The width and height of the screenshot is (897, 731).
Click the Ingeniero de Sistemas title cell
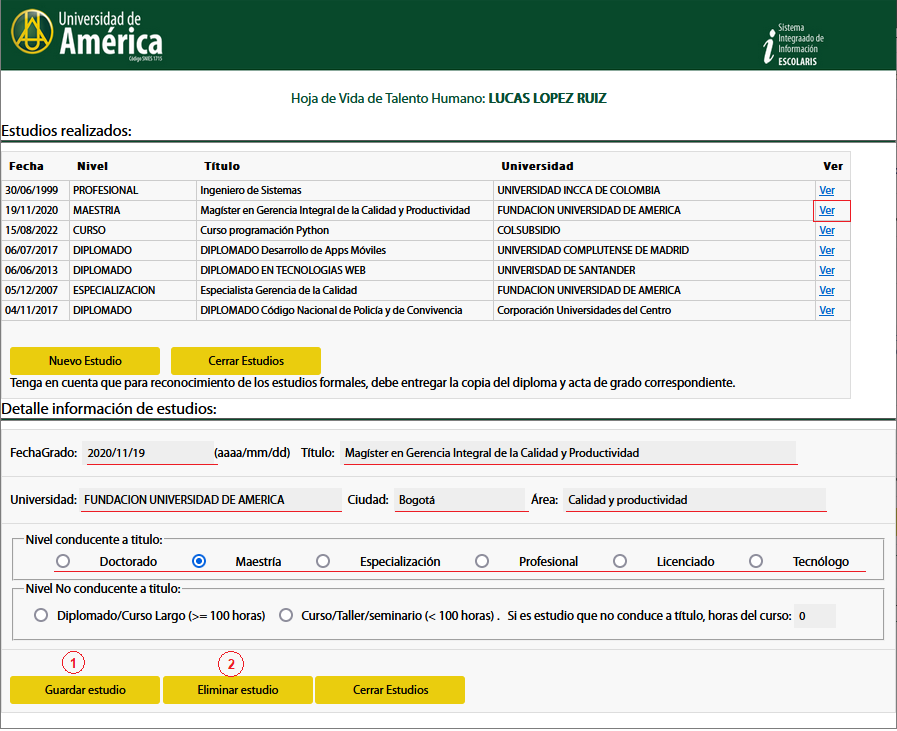[345, 190]
